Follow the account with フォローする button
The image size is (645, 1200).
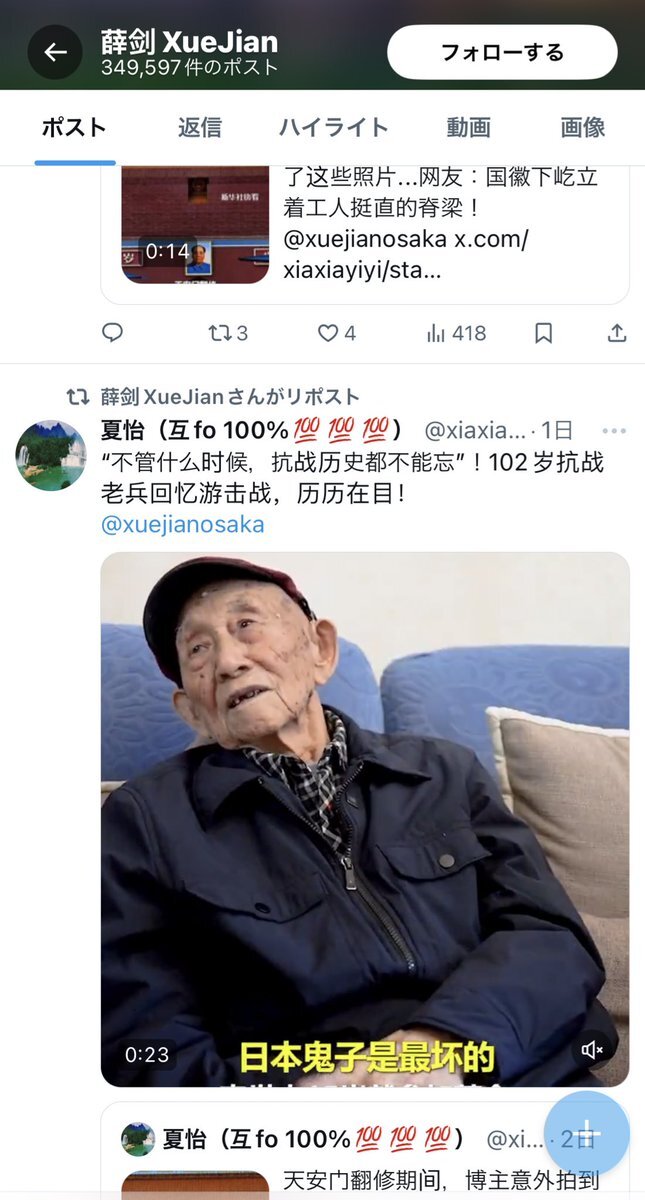tap(503, 52)
